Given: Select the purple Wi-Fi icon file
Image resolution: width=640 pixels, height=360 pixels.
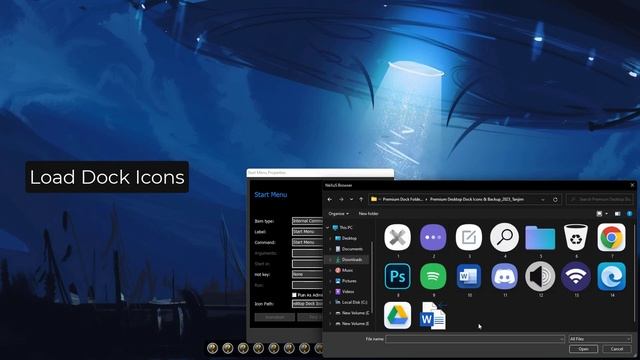Looking at the screenshot, I should pos(576,276).
